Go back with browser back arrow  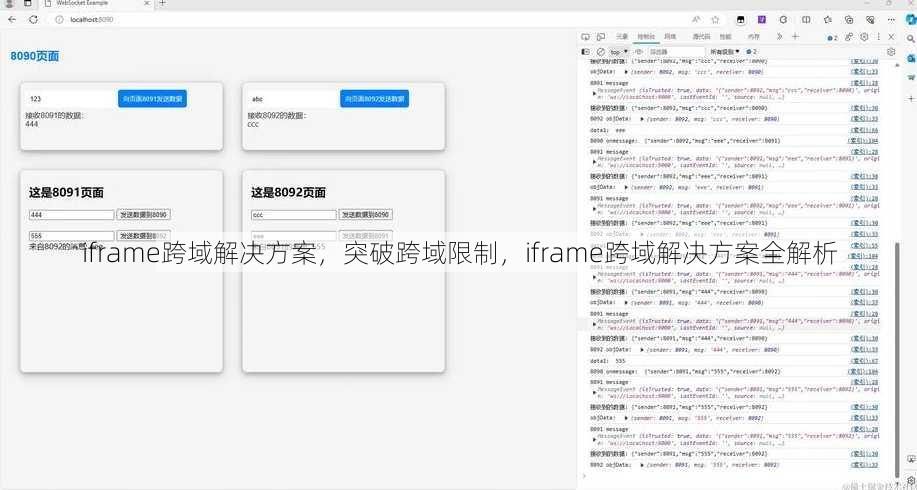coord(12,19)
